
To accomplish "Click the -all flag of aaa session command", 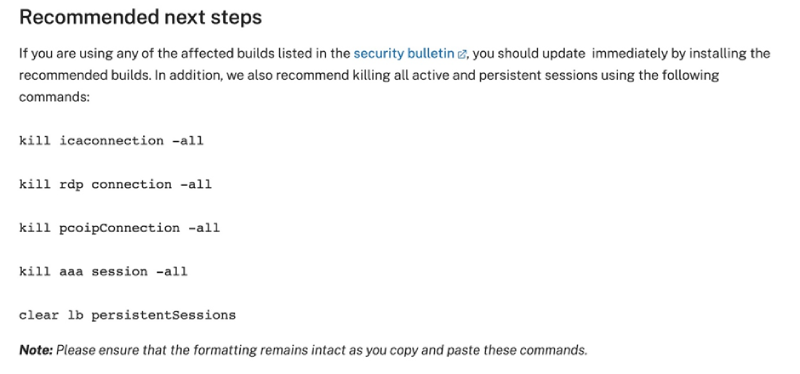I will [172, 271].
